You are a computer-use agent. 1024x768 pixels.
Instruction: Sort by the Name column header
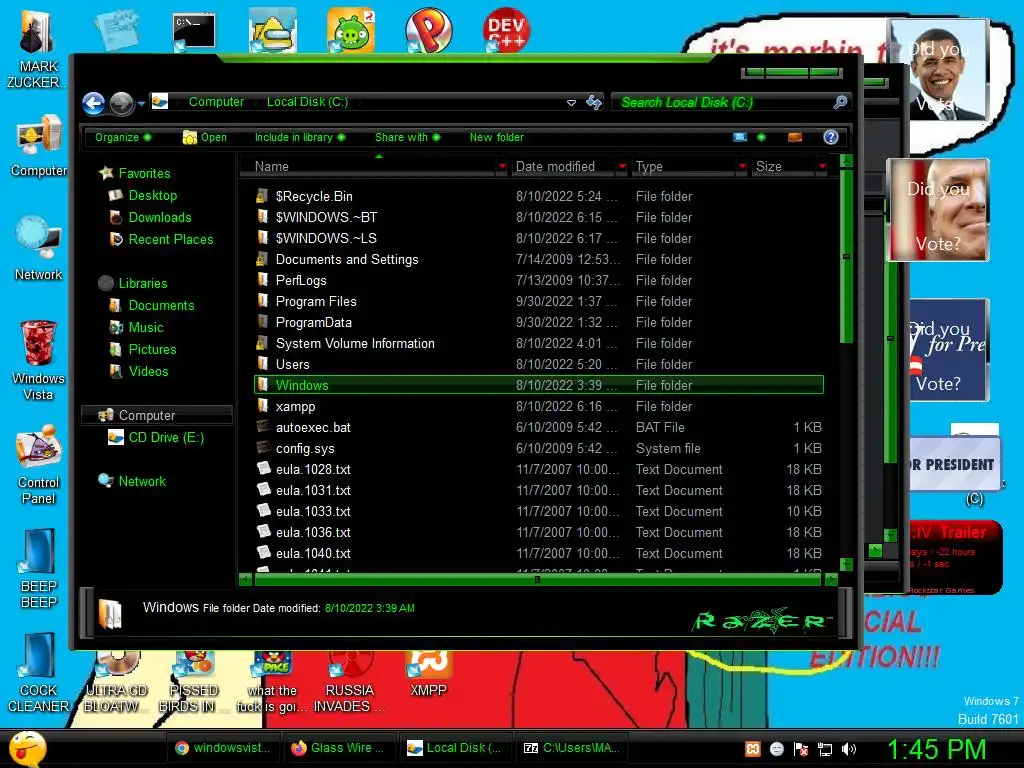[x=368, y=167]
